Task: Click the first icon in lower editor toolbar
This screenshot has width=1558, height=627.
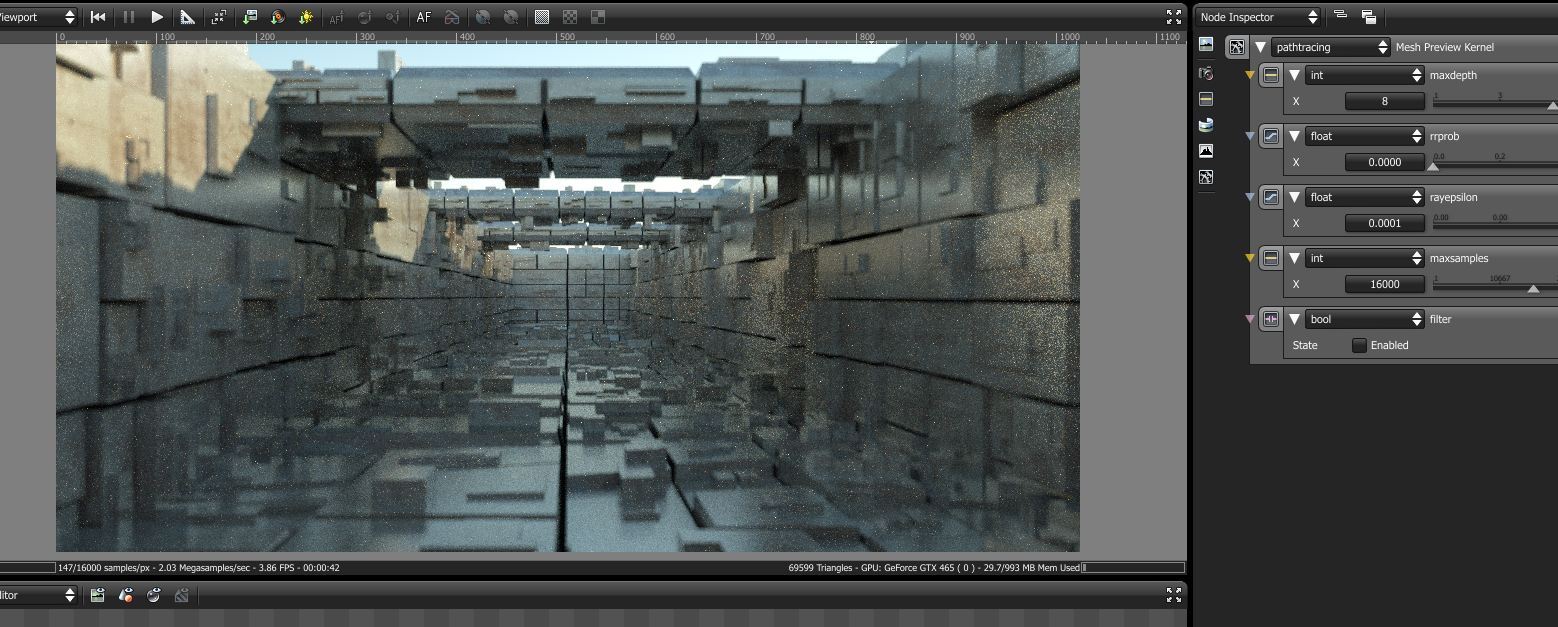Action: tap(97, 595)
